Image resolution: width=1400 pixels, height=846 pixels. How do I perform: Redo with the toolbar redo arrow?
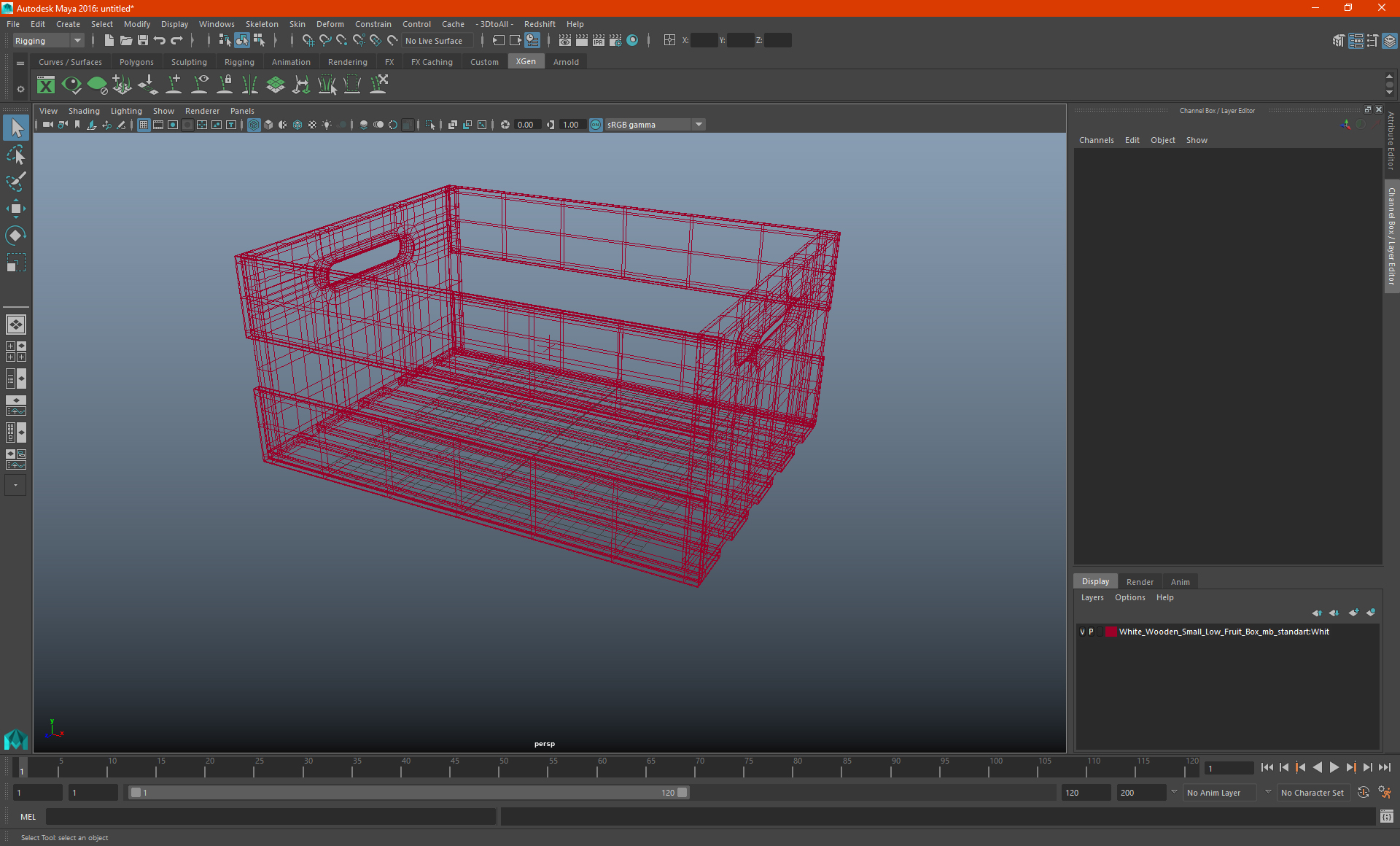pyautogui.click(x=176, y=41)
